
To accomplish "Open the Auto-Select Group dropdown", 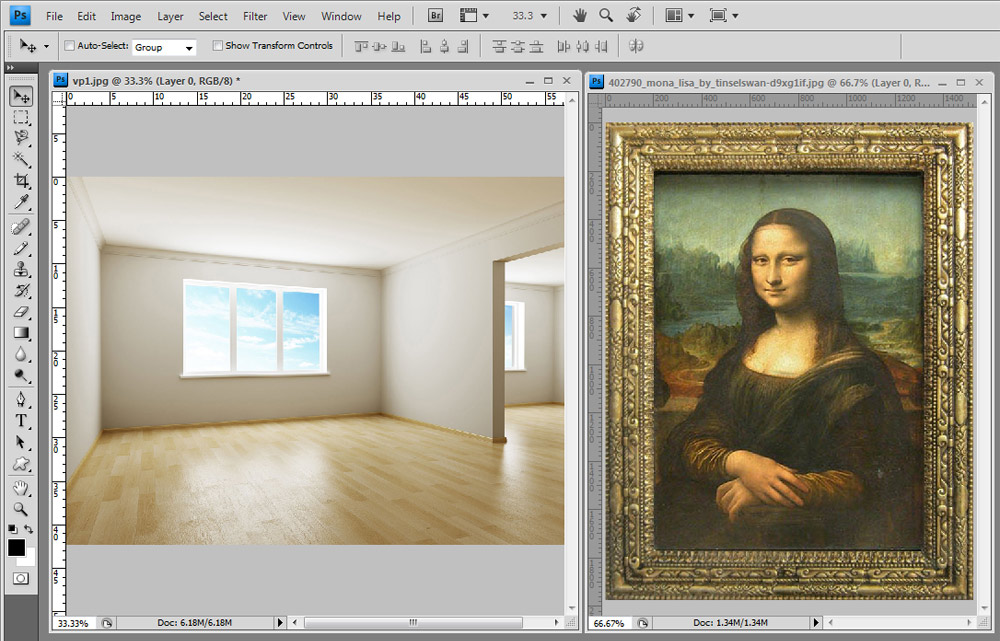I will click(x=164, y=47).
